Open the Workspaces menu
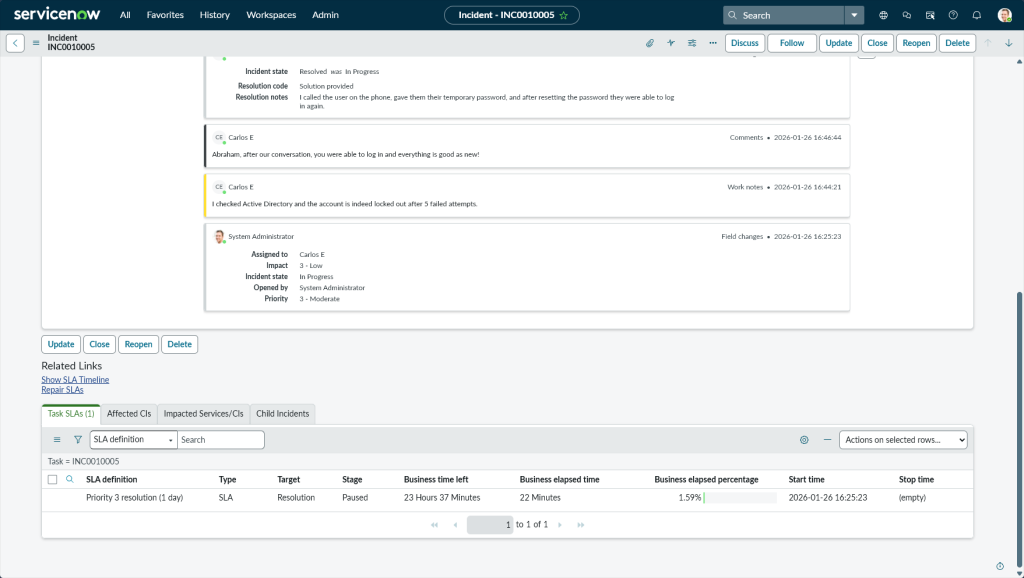This screenshot has width=1024, height=578. point(271,15)
